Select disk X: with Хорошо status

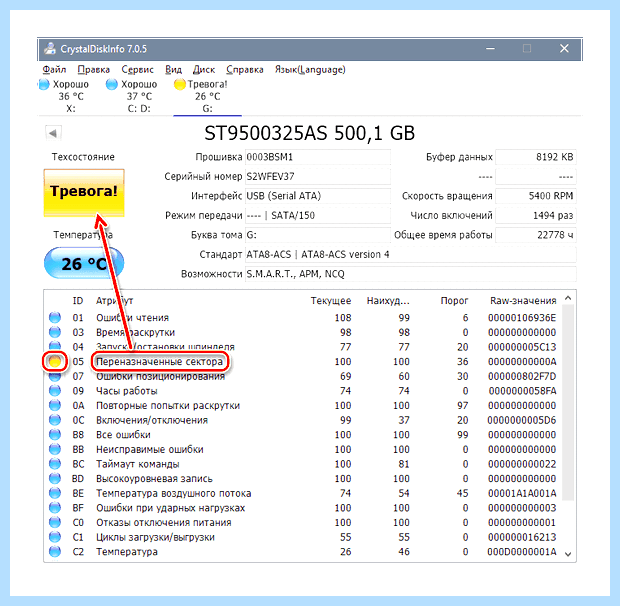tap(65, 96)
